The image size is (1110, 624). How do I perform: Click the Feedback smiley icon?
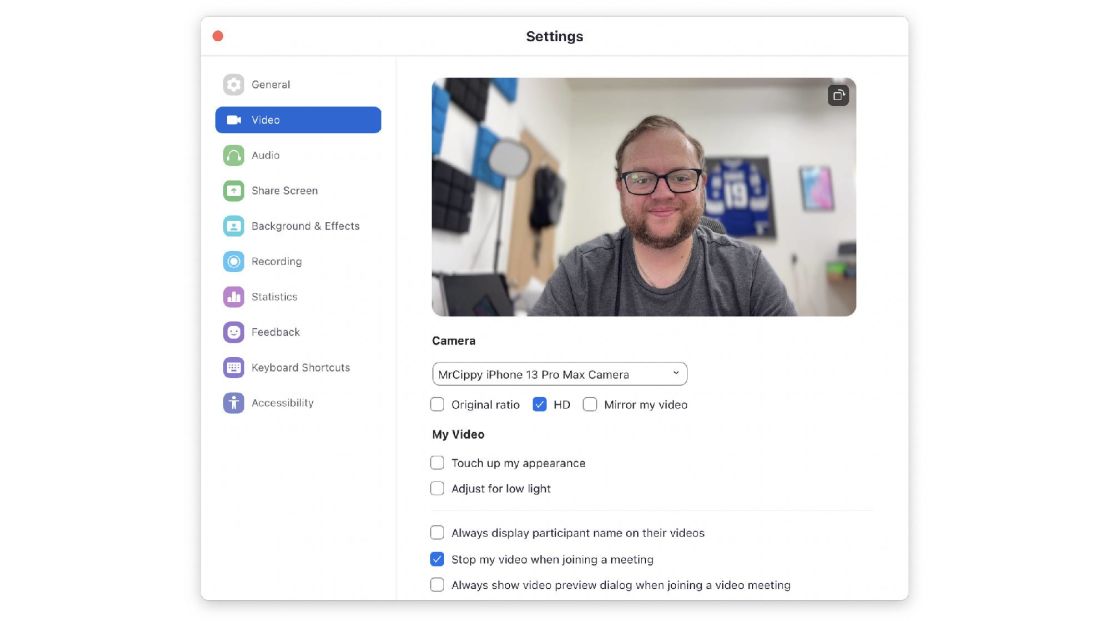[x=234, y=332]
